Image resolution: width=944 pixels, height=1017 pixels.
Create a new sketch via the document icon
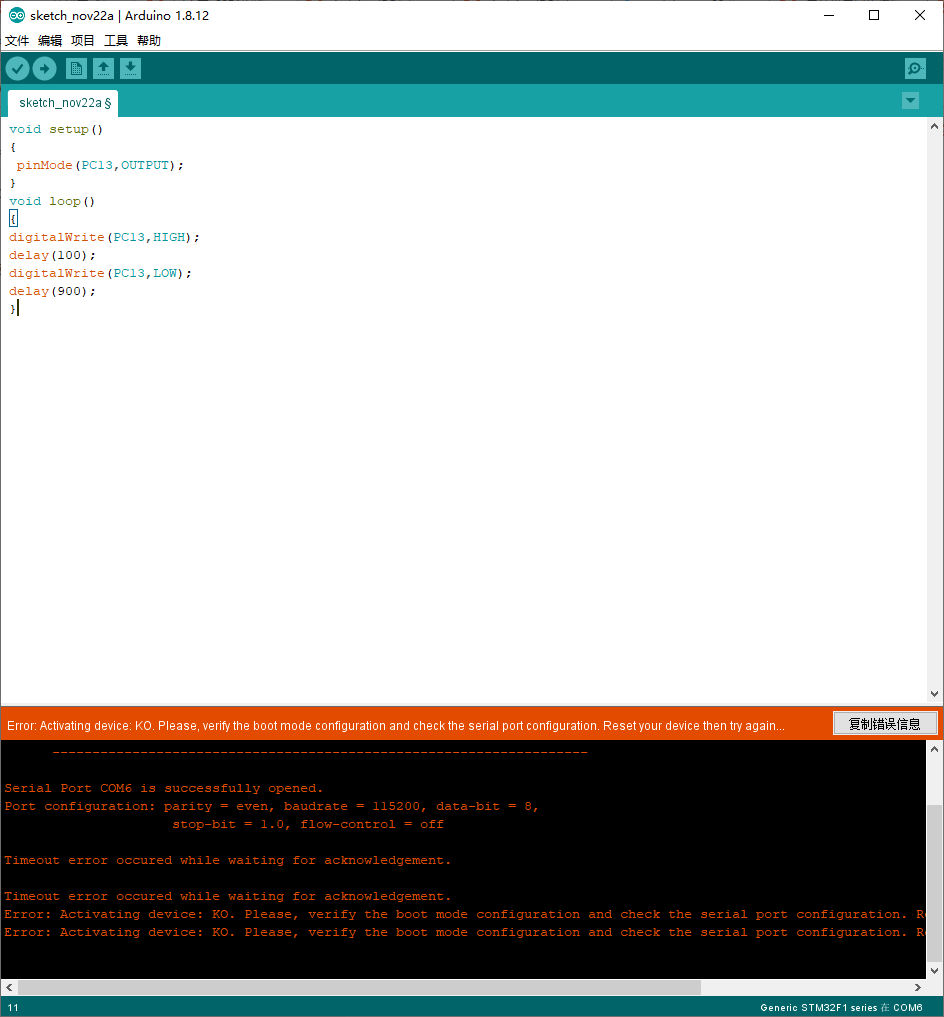(x=76, y=68)
